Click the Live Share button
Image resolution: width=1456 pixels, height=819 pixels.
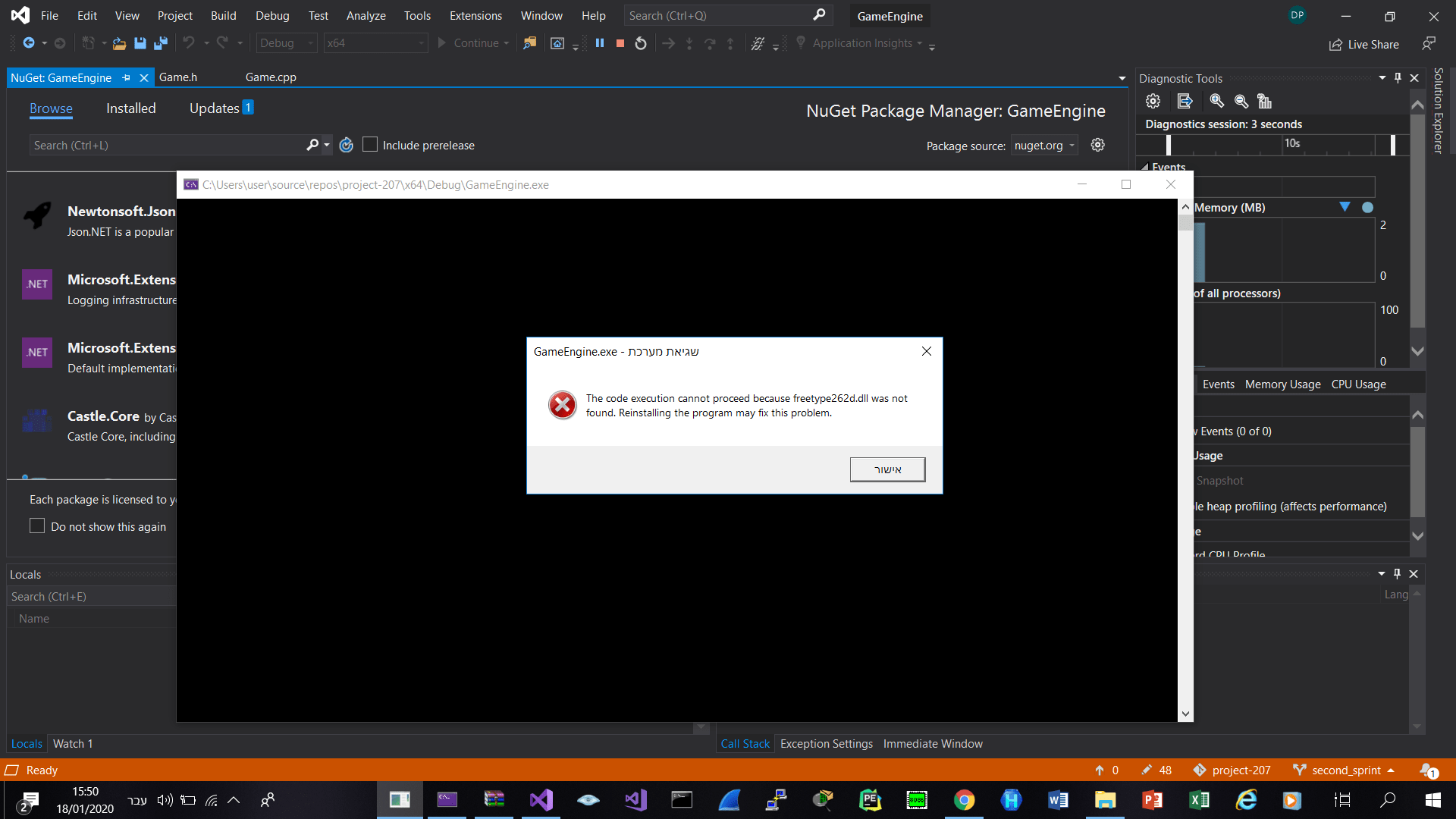[1364, 45]
